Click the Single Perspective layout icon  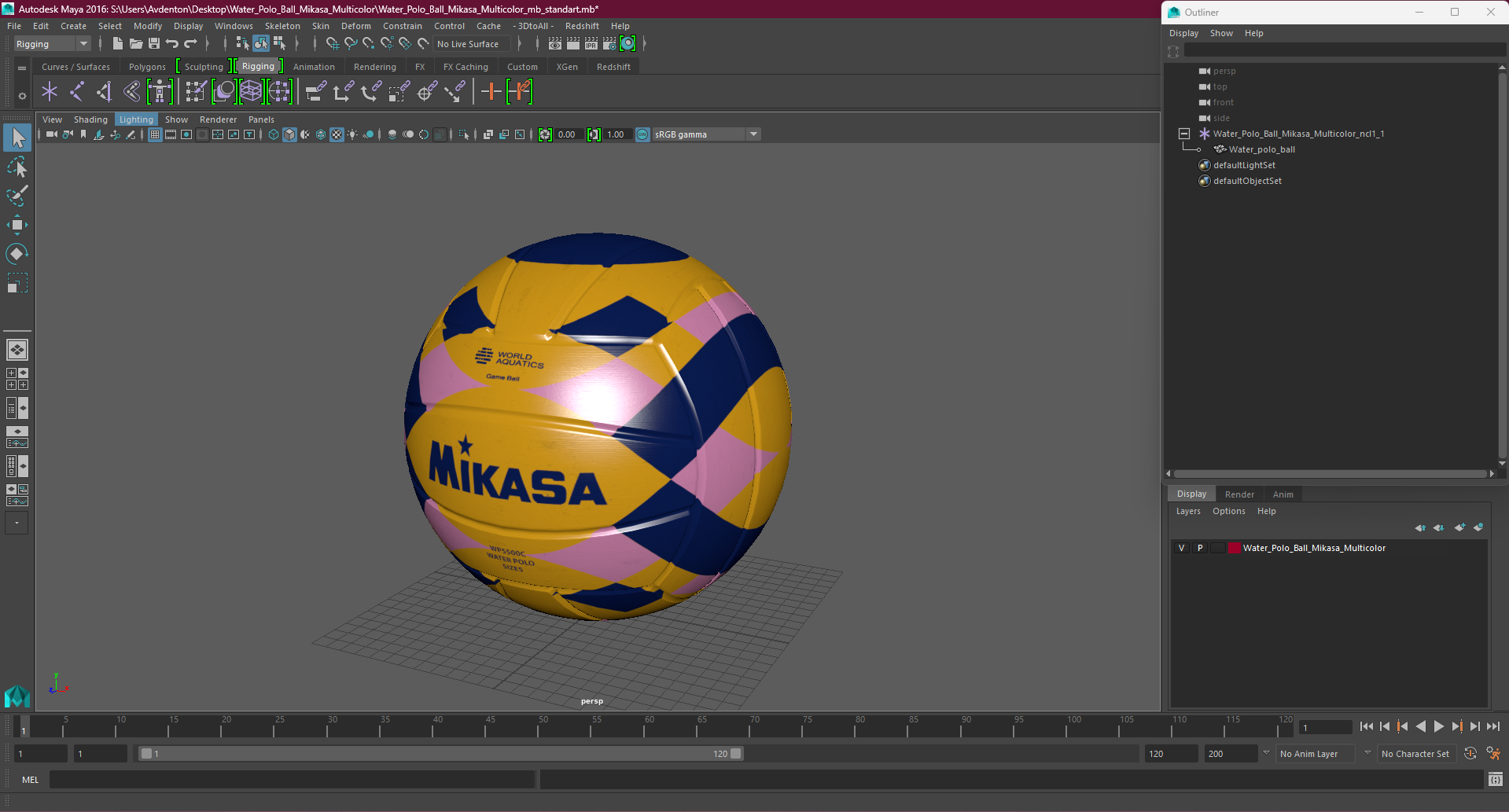17,350
